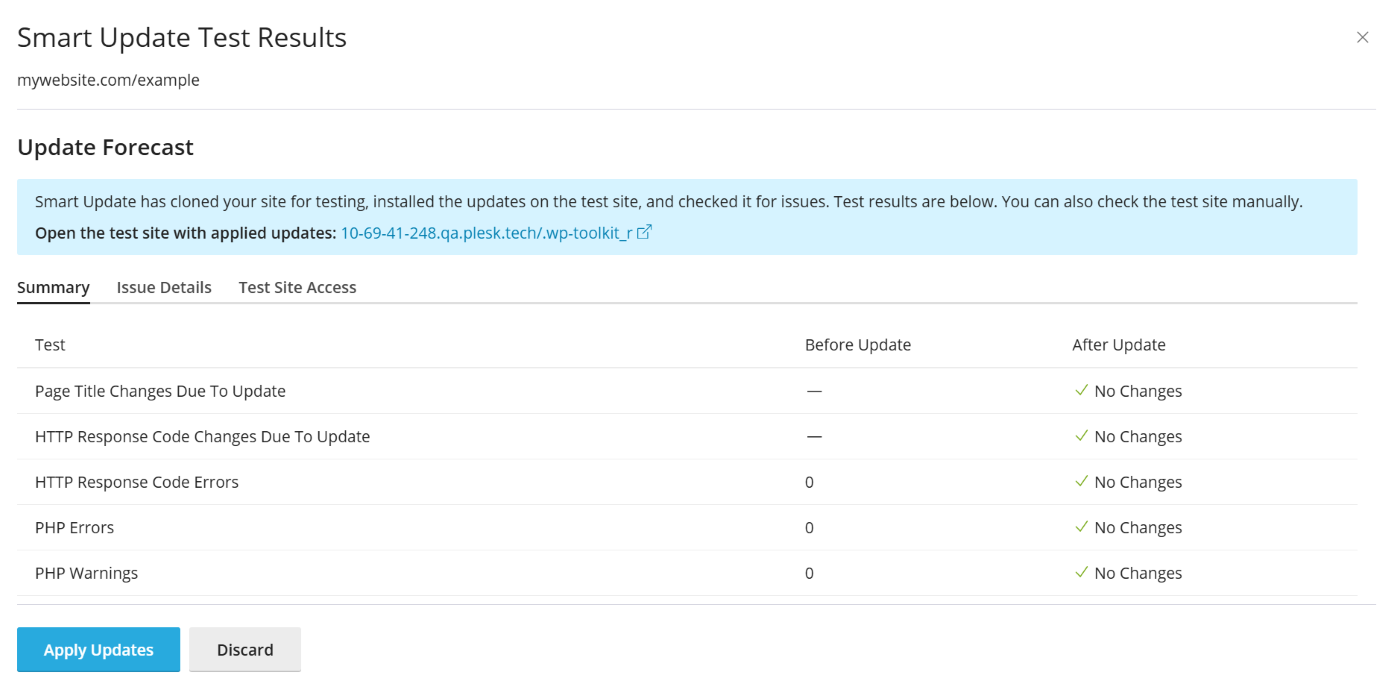Click the green checkmark in PHP Warnings row

tap(1081, 573)
